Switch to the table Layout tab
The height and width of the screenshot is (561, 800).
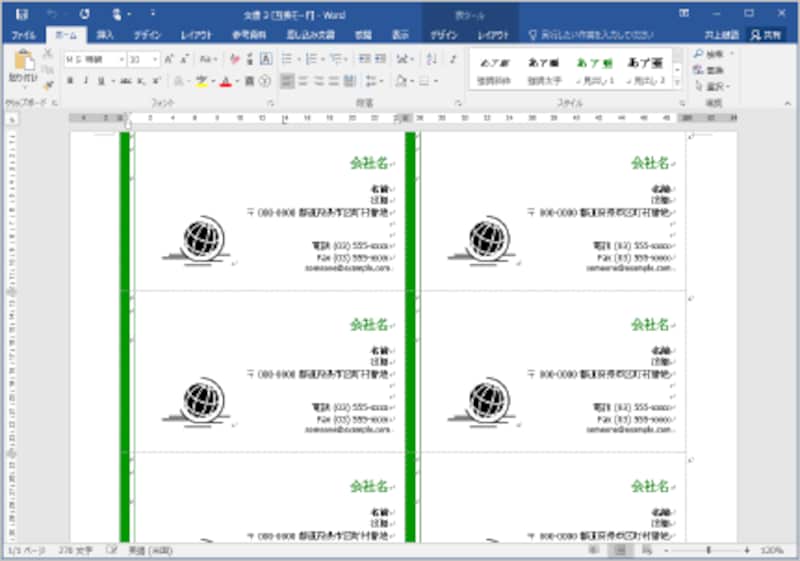(x=493, y=35)
